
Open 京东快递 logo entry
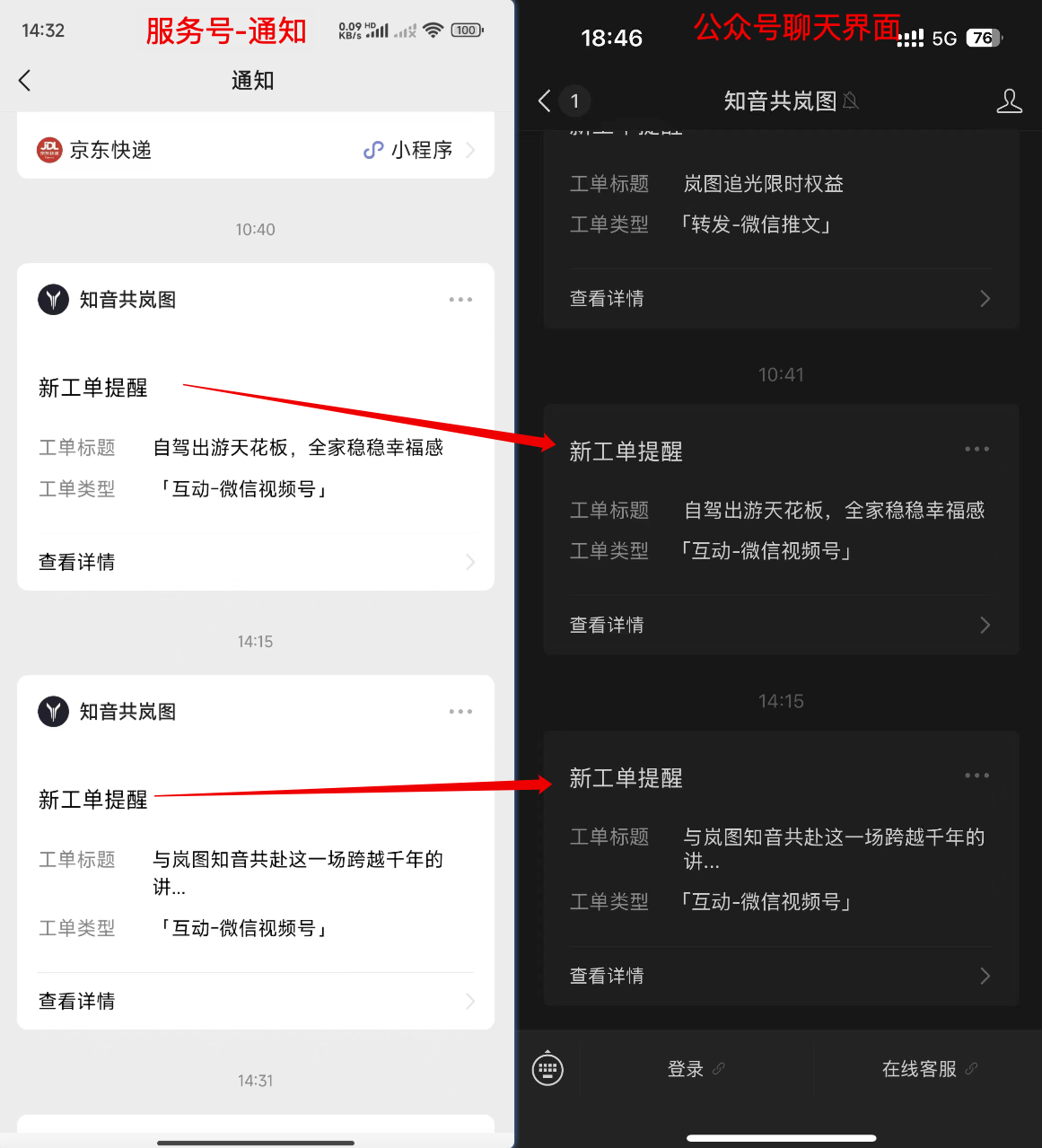49,150
